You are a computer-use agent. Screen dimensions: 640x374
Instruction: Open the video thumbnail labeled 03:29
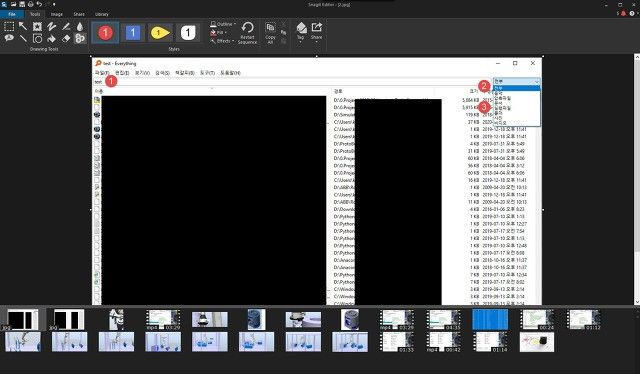coord(163,319)
